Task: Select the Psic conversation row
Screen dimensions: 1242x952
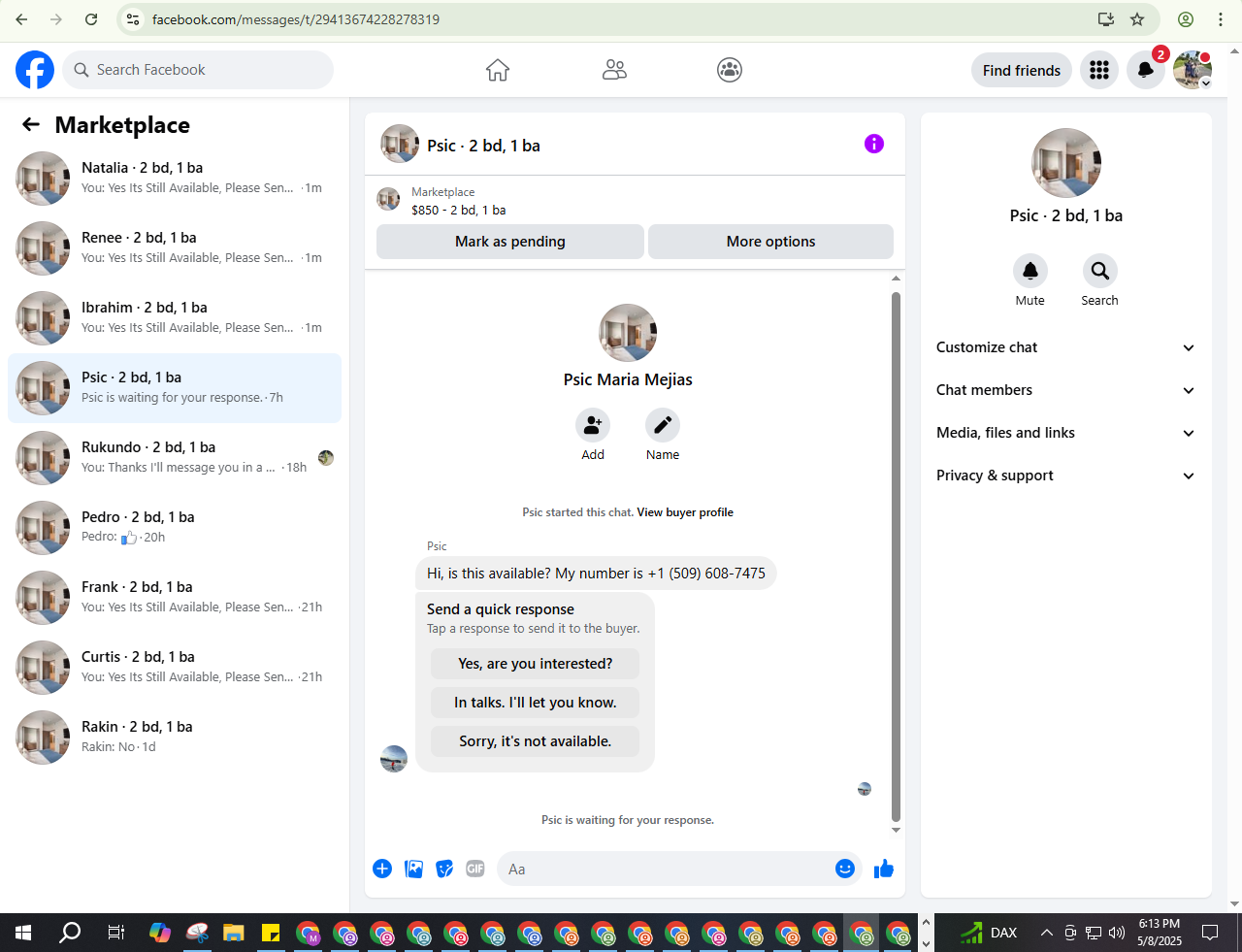Action: coord(175,388)
